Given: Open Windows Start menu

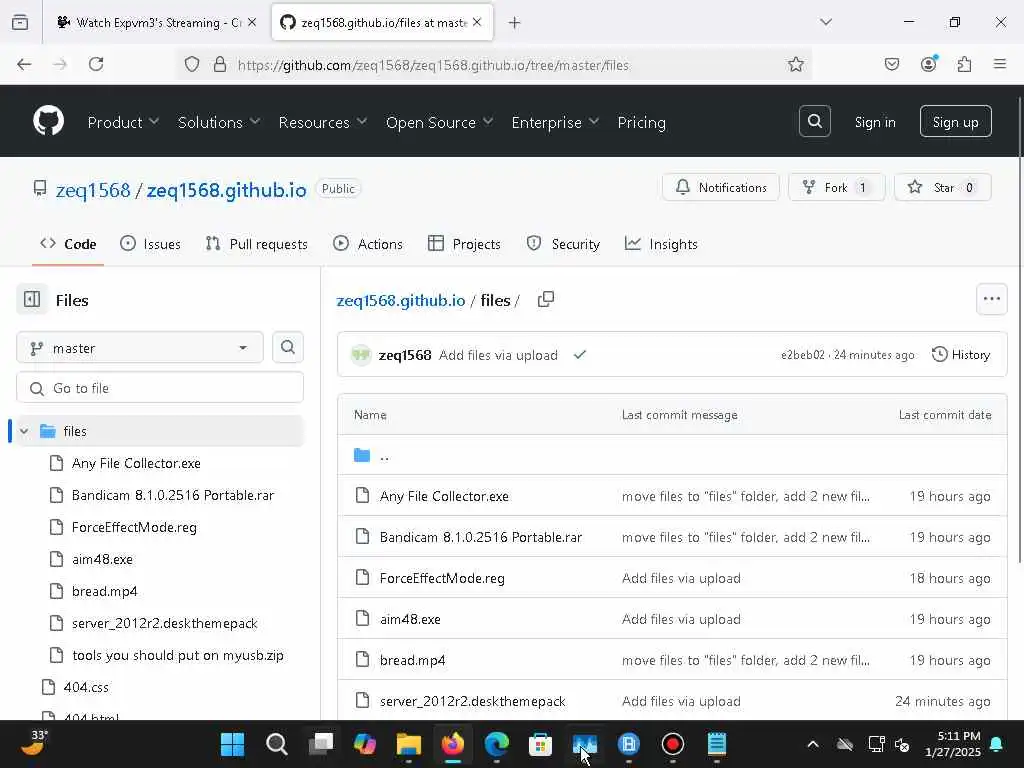Looking at the screenshot, I should point(232,744).
